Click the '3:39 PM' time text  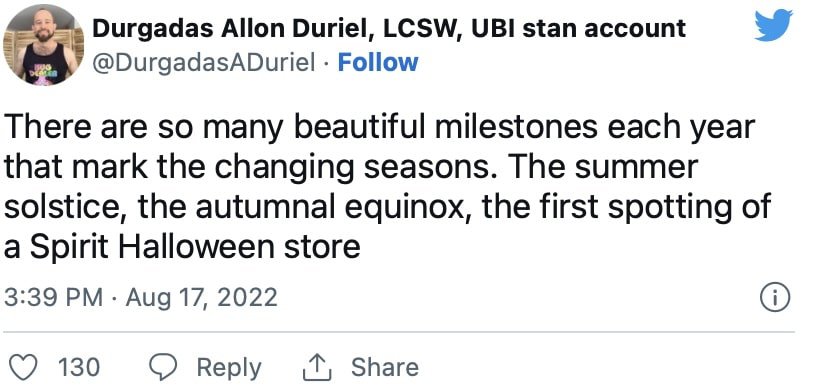coord(53,298)
